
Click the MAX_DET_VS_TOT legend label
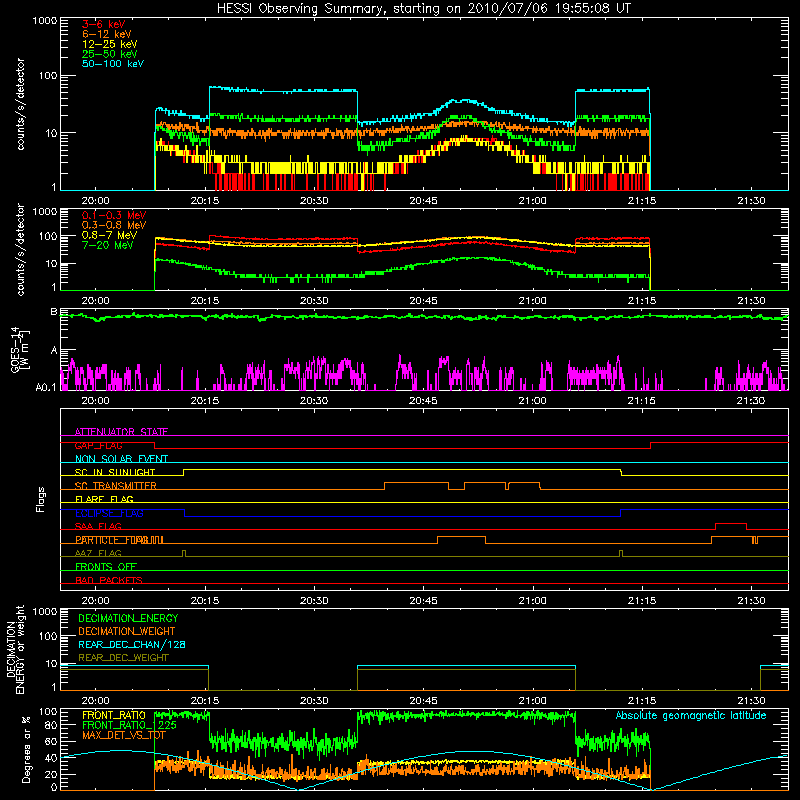tap(124, 736)
